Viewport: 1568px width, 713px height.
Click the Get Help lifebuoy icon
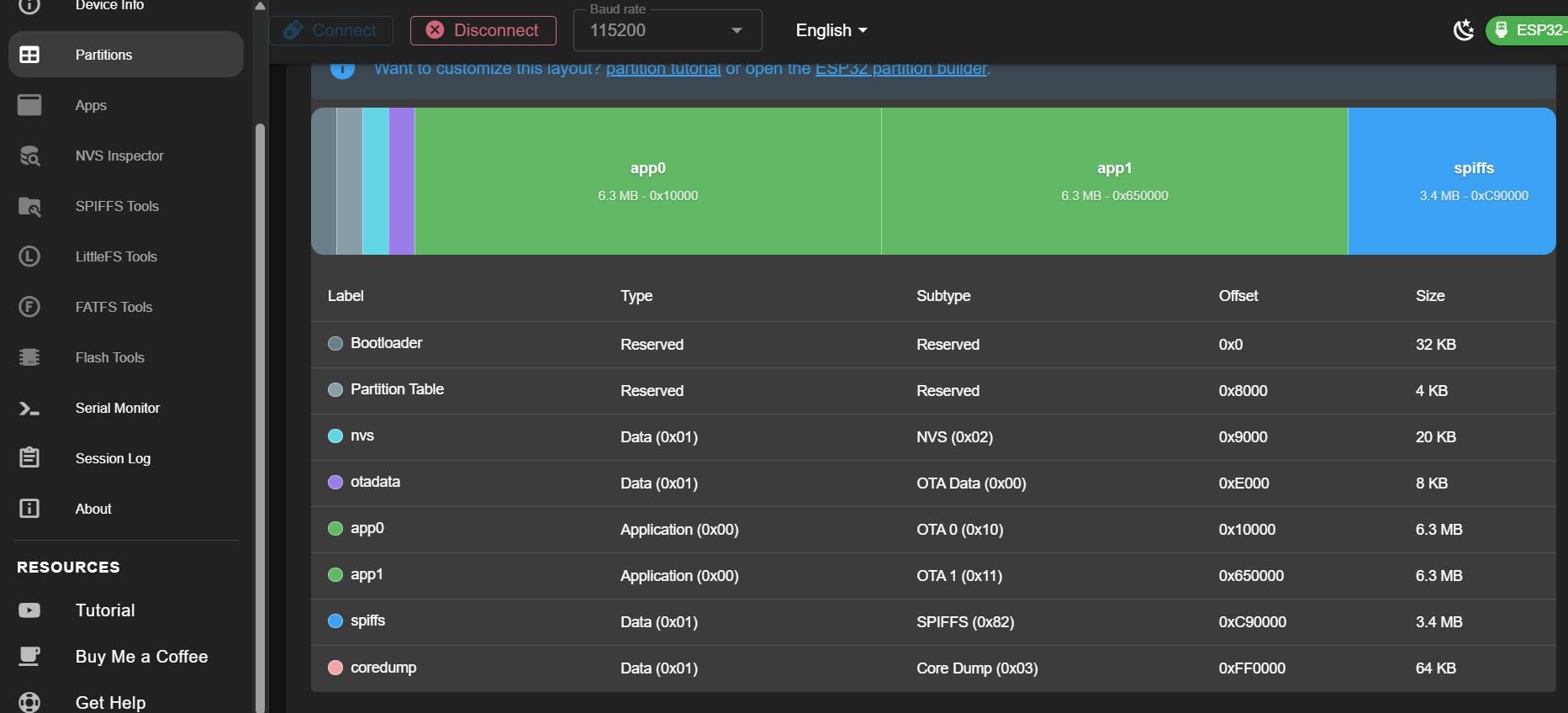point(29,702)
